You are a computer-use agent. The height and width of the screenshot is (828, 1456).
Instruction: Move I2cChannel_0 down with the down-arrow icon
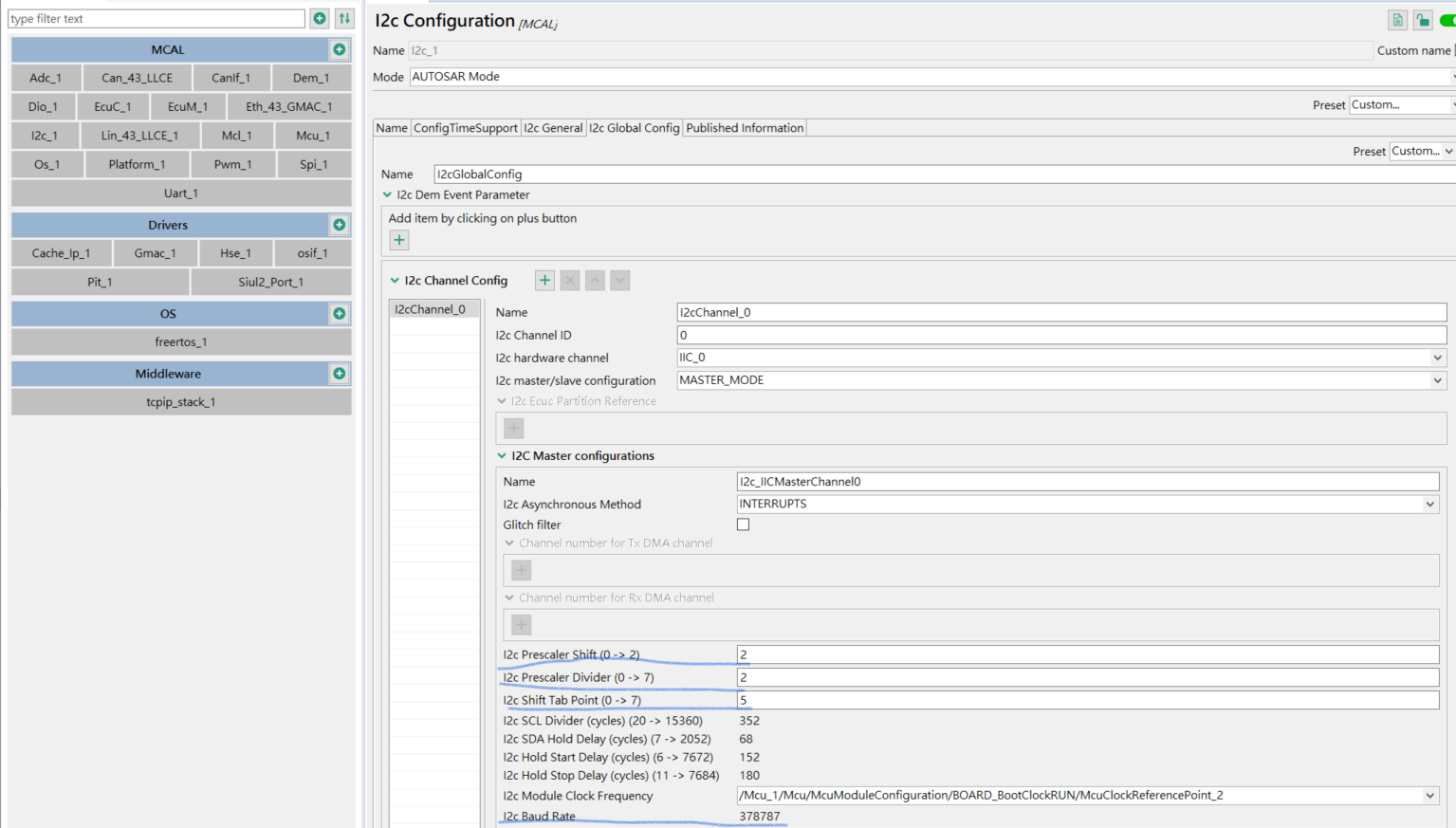click(x=620, y=280)
